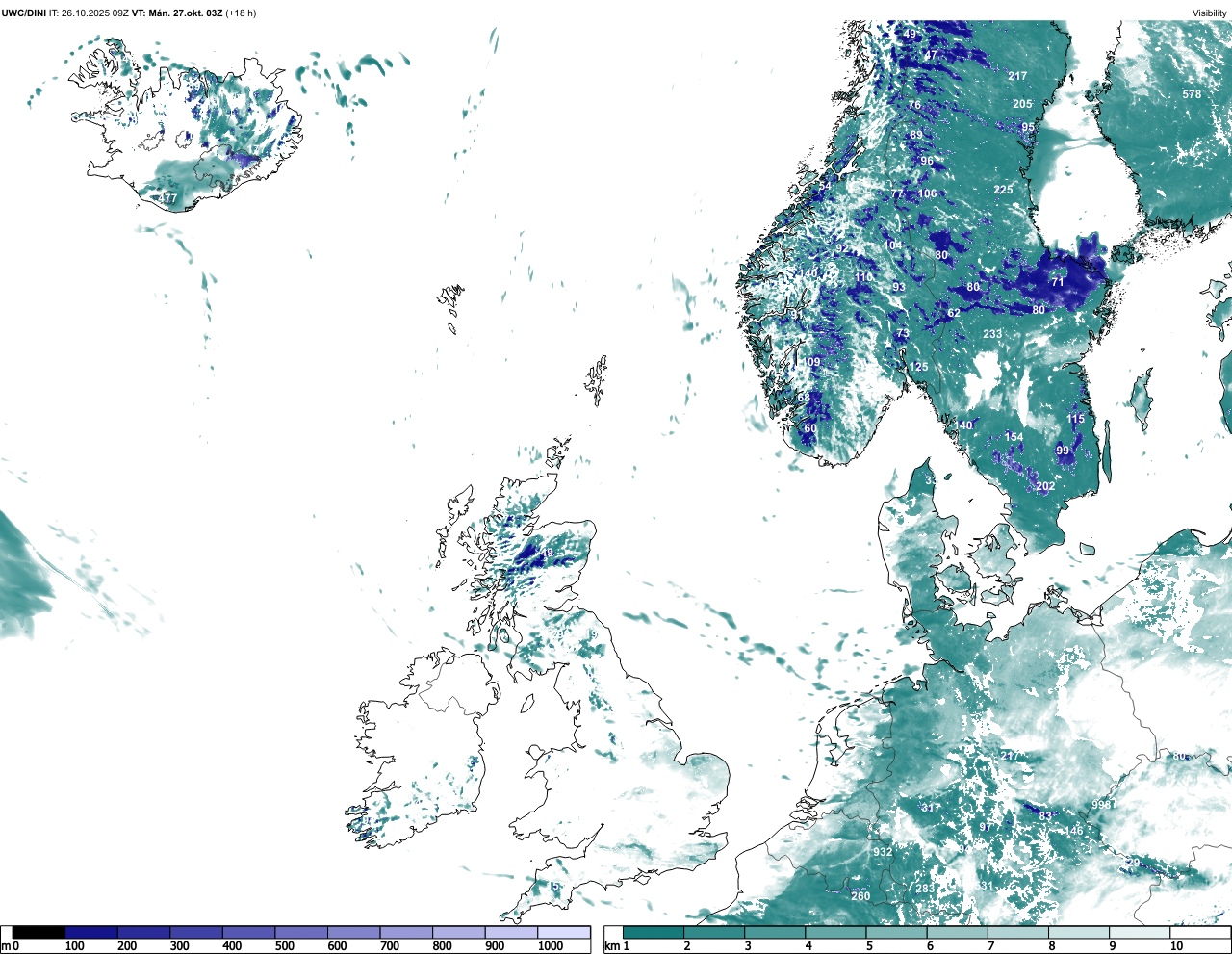Click the visibility value '260' over Belgium

860,896
